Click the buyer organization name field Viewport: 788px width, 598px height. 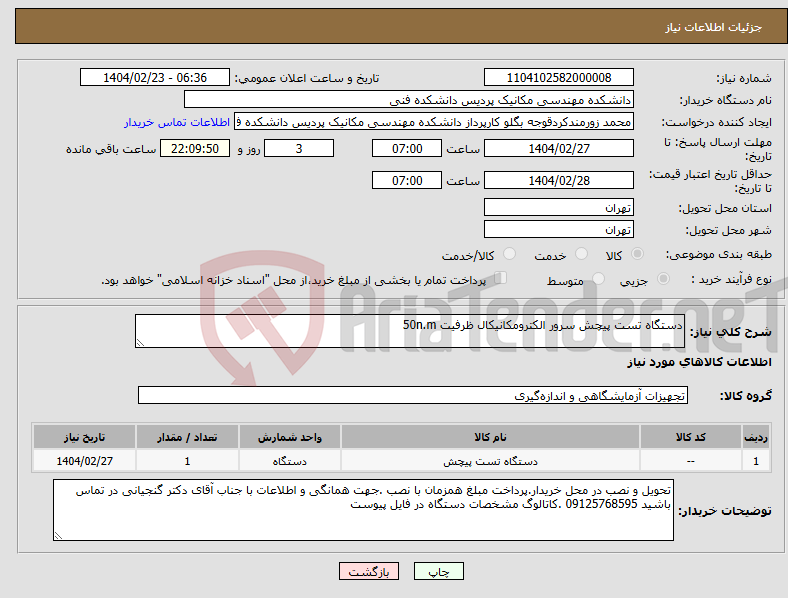(409, 99)
